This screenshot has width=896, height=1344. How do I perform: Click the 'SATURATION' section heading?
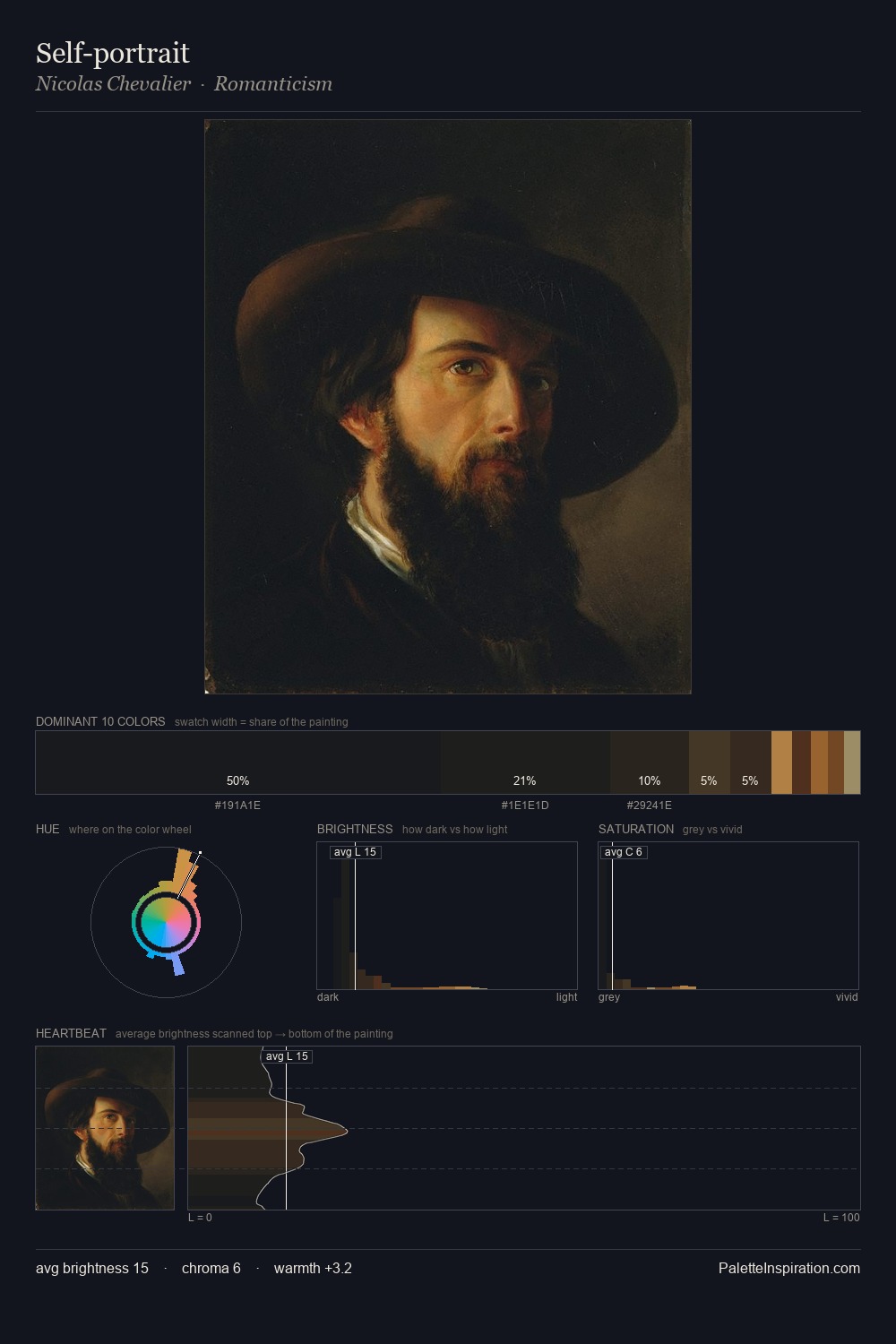pyautogui.click(x=636, y=829)
